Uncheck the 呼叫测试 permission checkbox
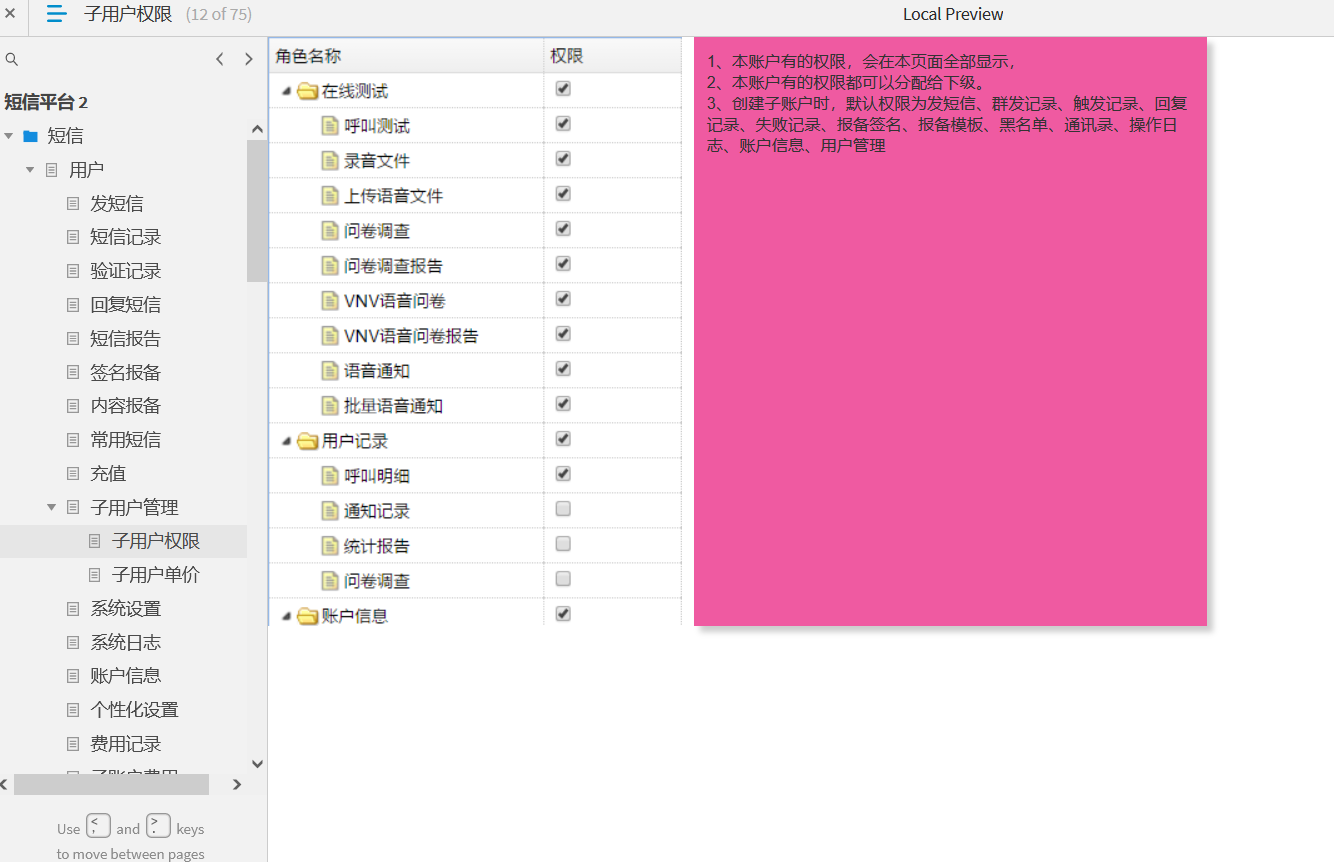 coord(563,124)
